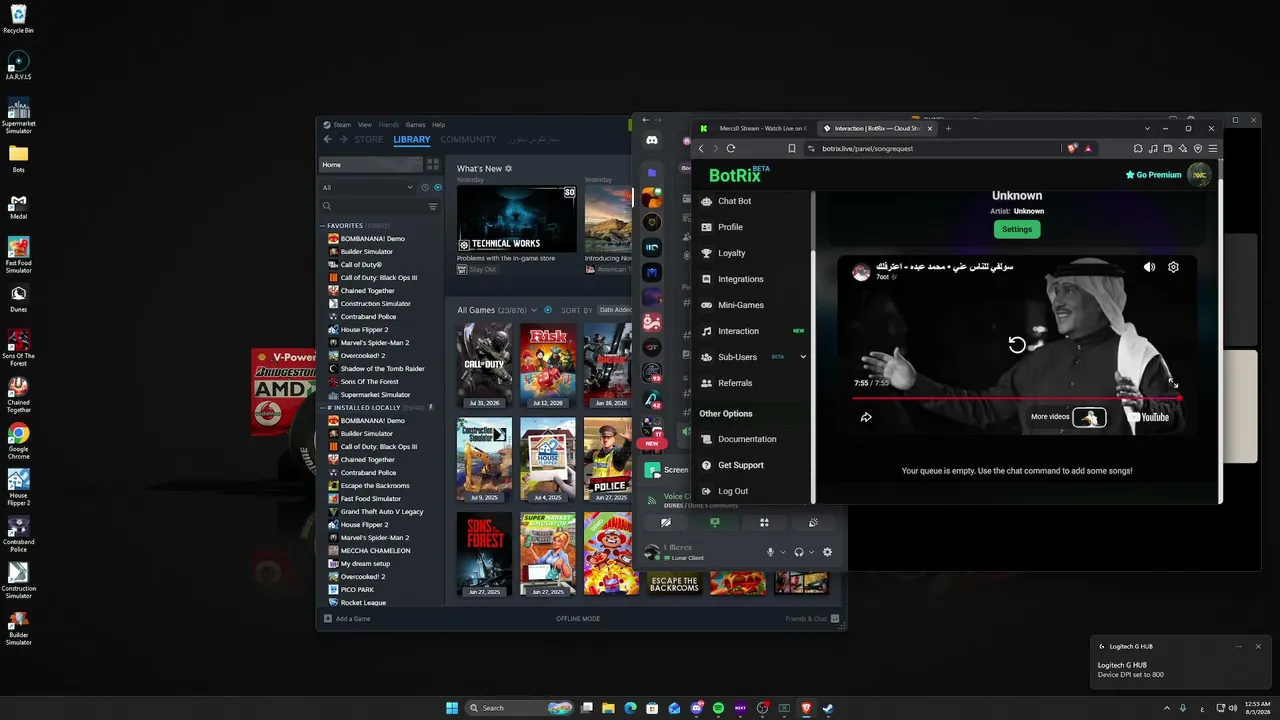Open File Explorer from the taskbar
The width and height of the screenshot is (1280, 720).
click(x=609, y=708)
